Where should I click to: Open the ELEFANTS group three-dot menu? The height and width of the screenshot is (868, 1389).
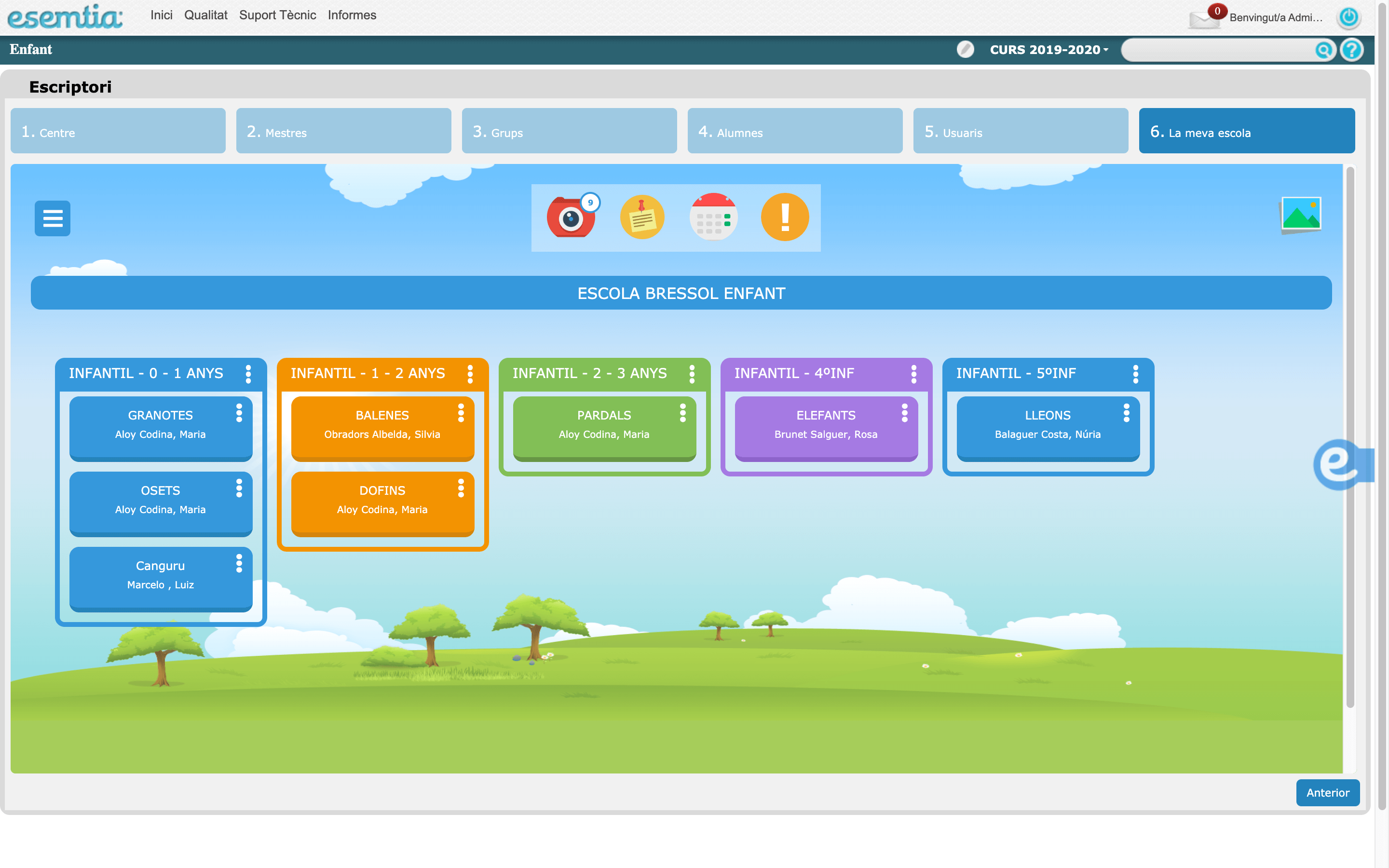tap(905, 413)
